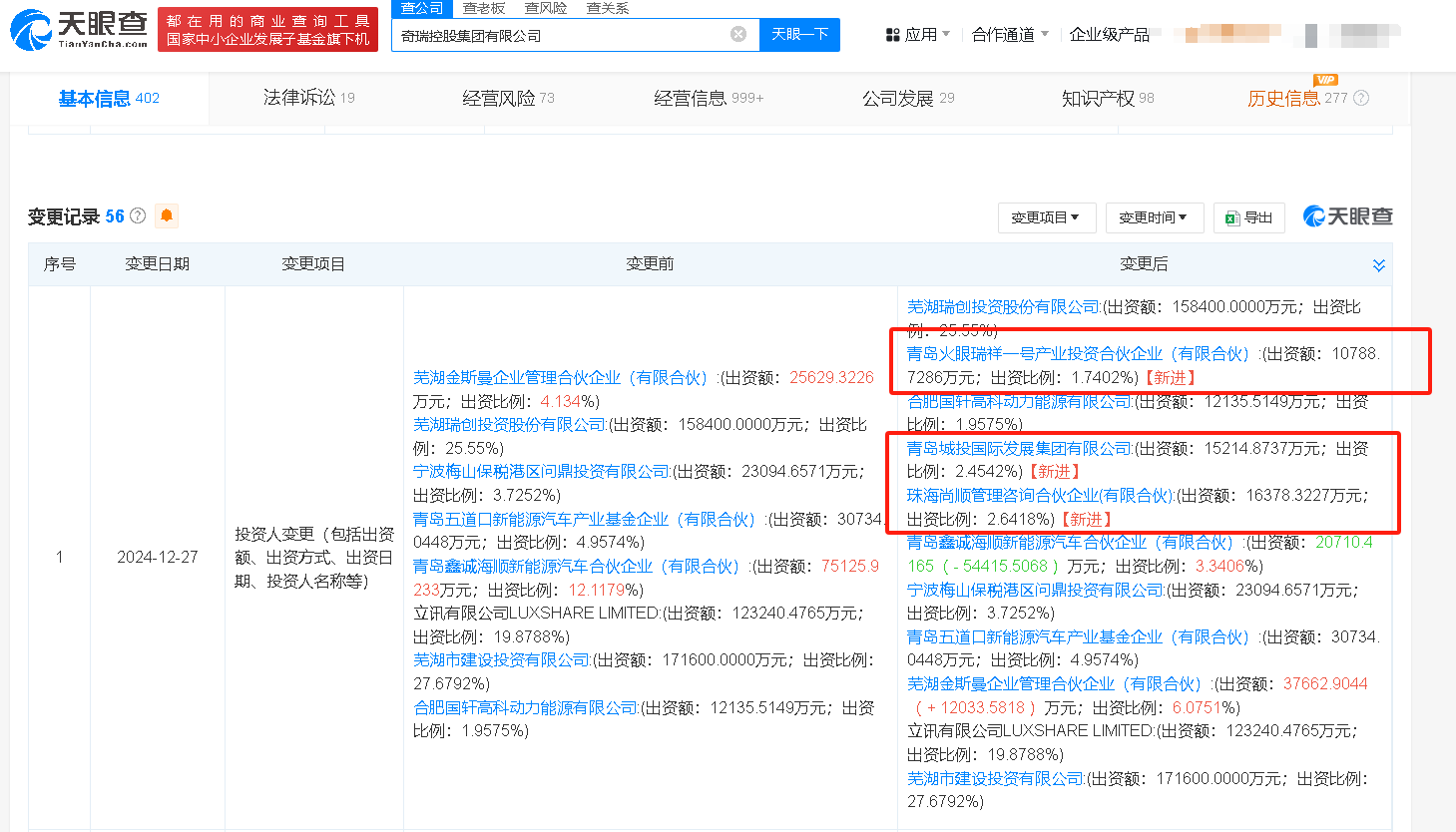Open 青岛火眼瑞祥一号产业投资合伙企业 link
This screenshot has height=832, width=1456.
[x=1079, y=354]
